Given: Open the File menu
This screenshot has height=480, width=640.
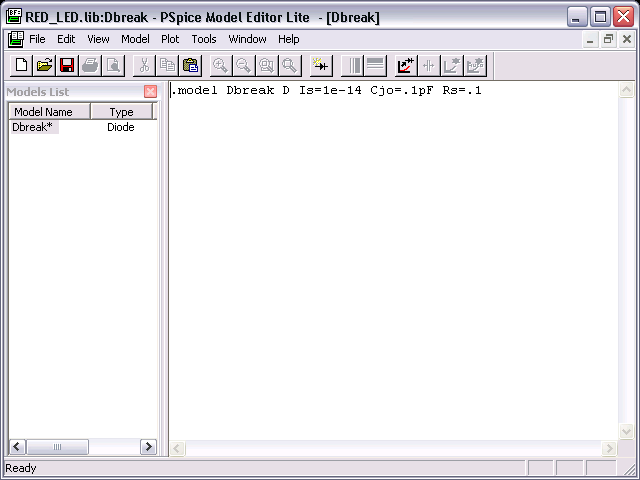Looking at the screenshot, I should coord(37,39).
